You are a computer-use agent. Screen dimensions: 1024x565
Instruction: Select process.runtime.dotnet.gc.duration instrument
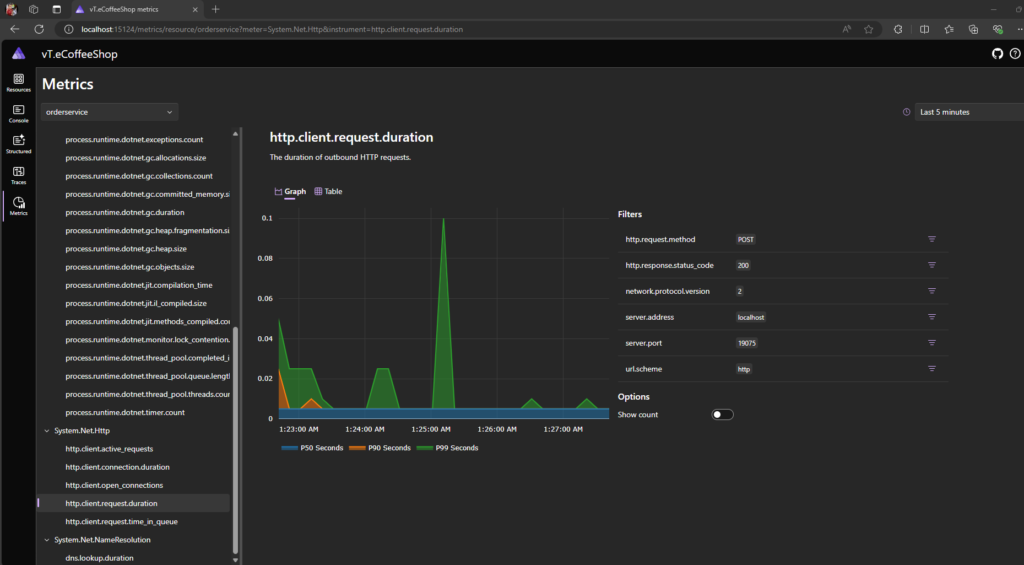(125, 212)
